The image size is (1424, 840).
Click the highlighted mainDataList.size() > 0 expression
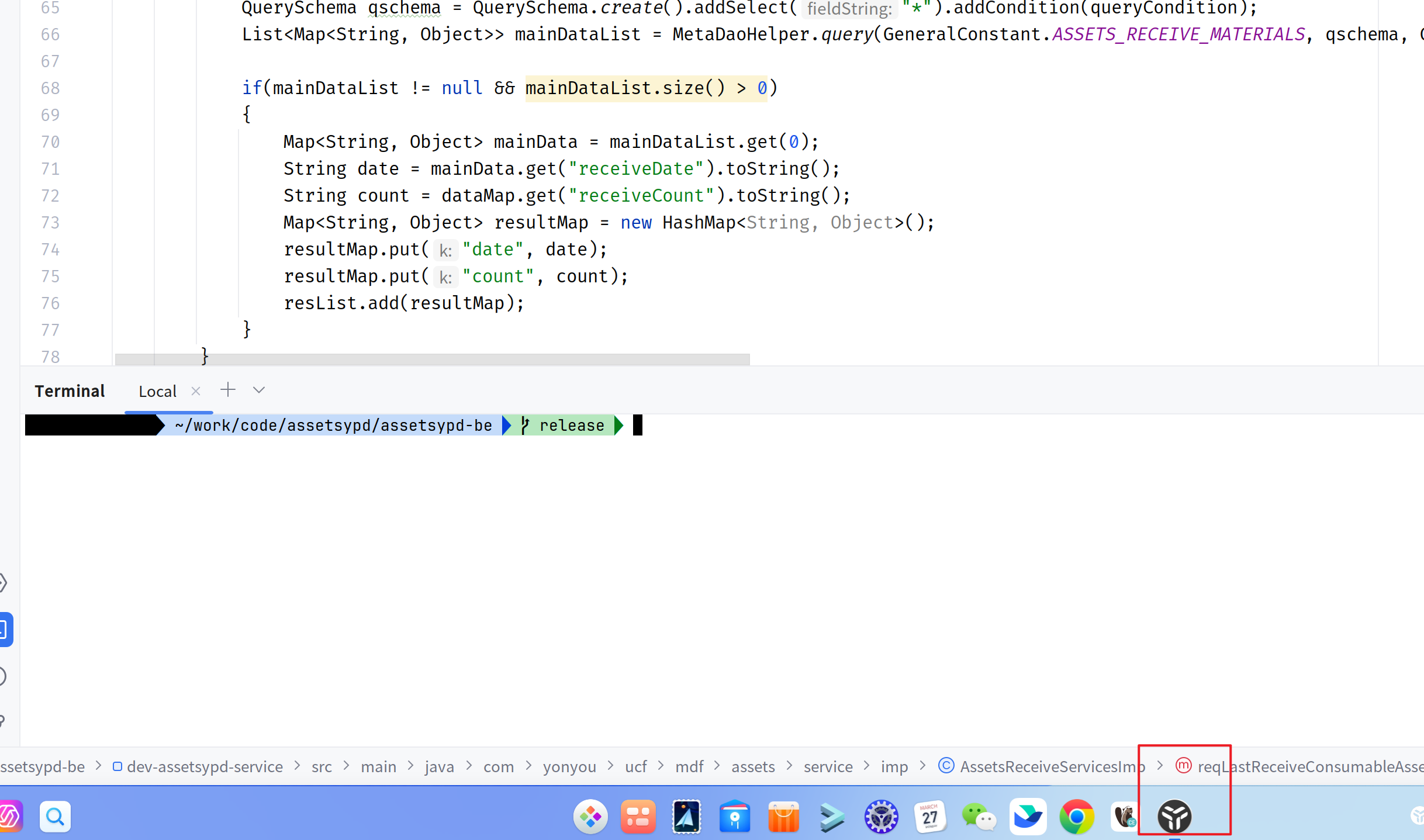[646, 88]
